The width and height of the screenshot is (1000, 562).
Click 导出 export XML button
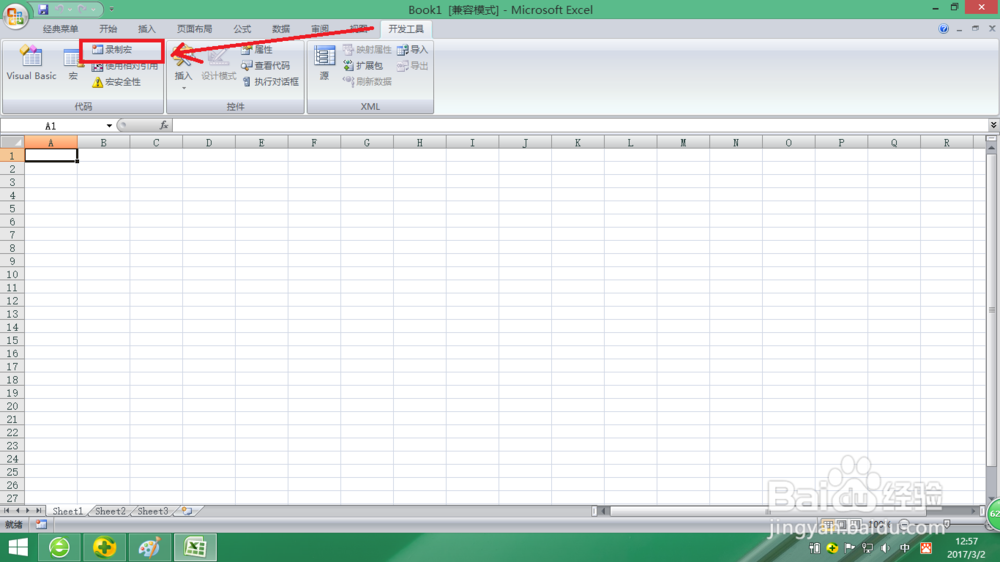pyautogui.click(x=413, y=66)
